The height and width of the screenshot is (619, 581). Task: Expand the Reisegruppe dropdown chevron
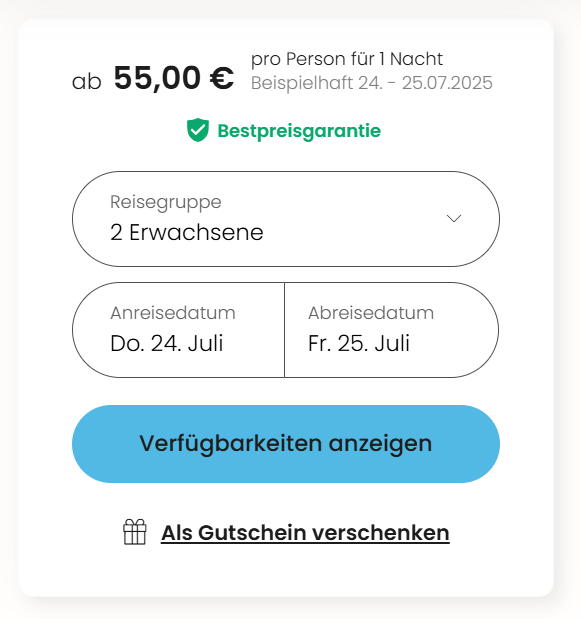454,218
